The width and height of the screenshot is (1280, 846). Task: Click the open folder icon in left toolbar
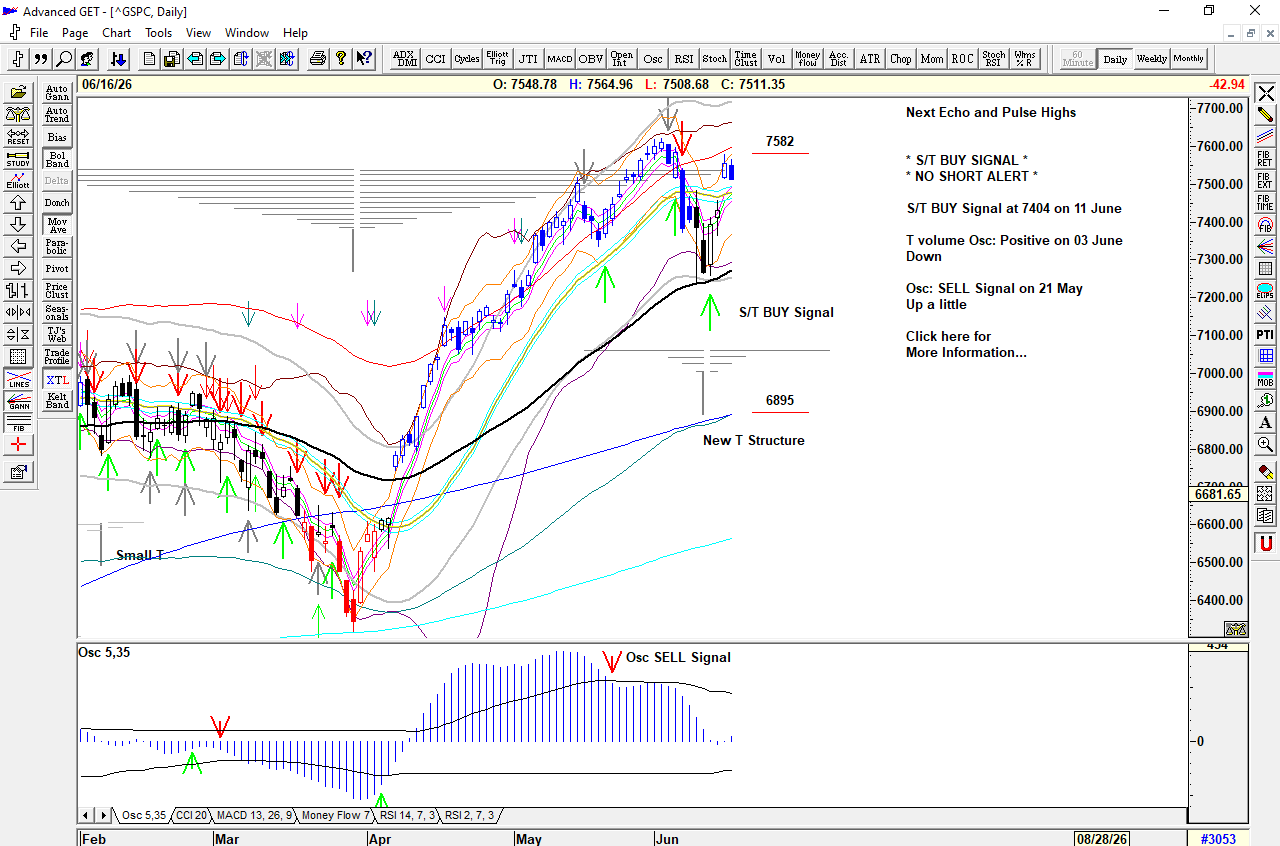(x=18, y=92)
